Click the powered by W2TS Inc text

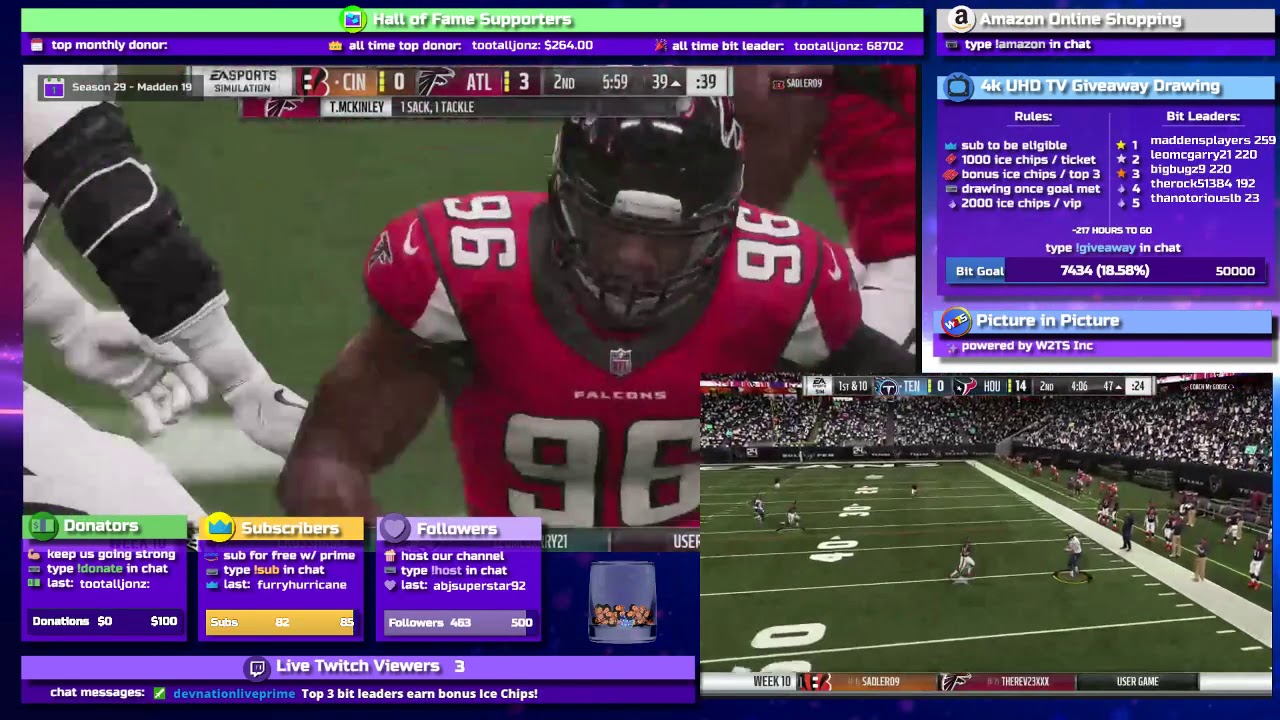[1027, 346]
